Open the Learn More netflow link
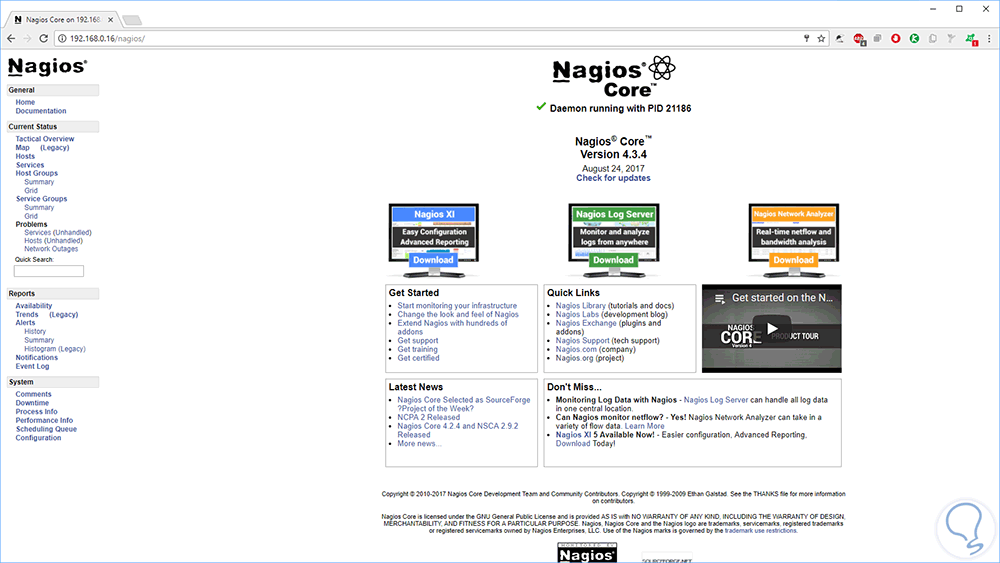 644,427
